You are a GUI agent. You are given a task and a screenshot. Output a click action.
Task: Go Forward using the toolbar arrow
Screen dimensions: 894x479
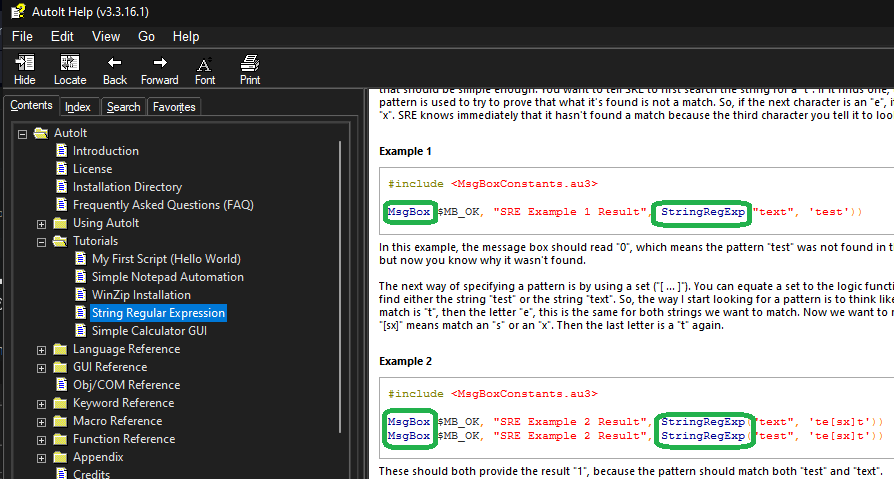pyautogui.click(x=160, y=63)
